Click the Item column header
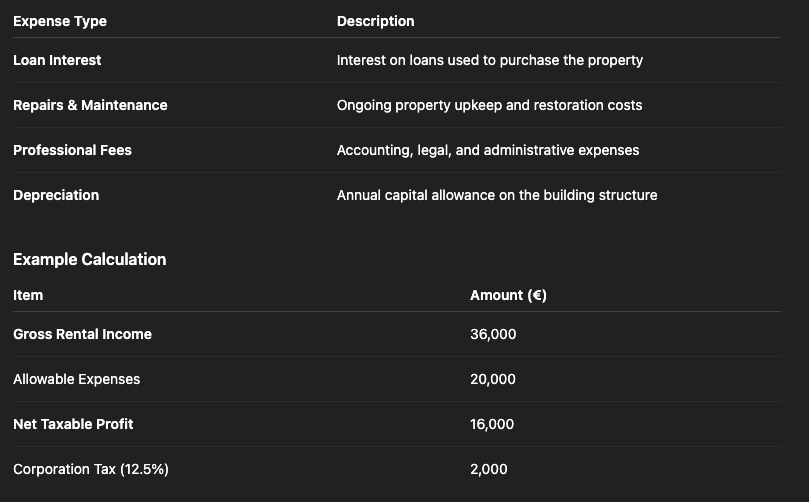 (28, 295)
